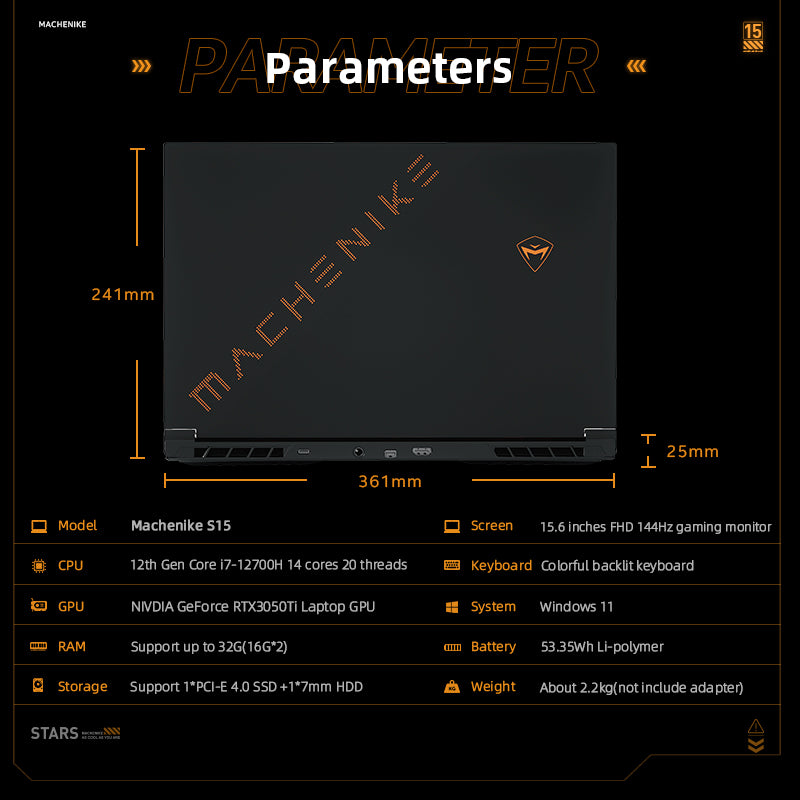Click the GPU graphics card icon
800x800 pixels.
(39, 606)
